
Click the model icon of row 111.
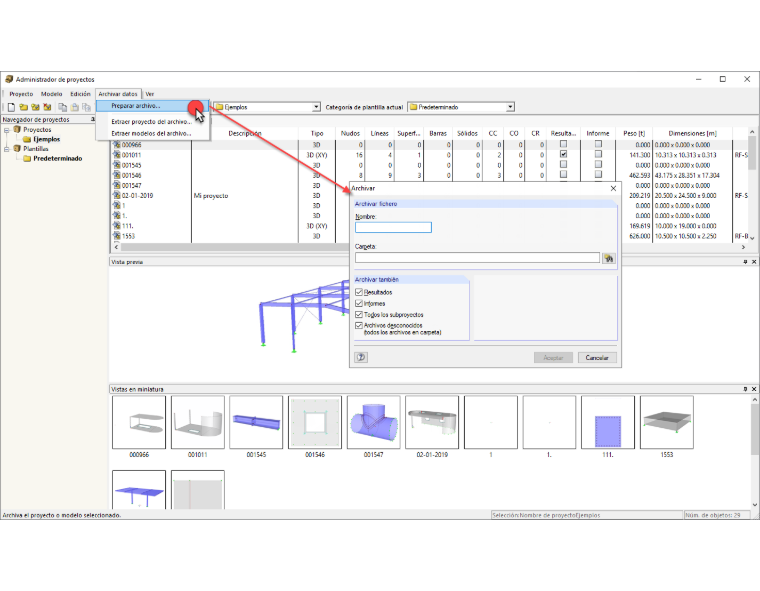pyautogui.click(x=116, y=226)
